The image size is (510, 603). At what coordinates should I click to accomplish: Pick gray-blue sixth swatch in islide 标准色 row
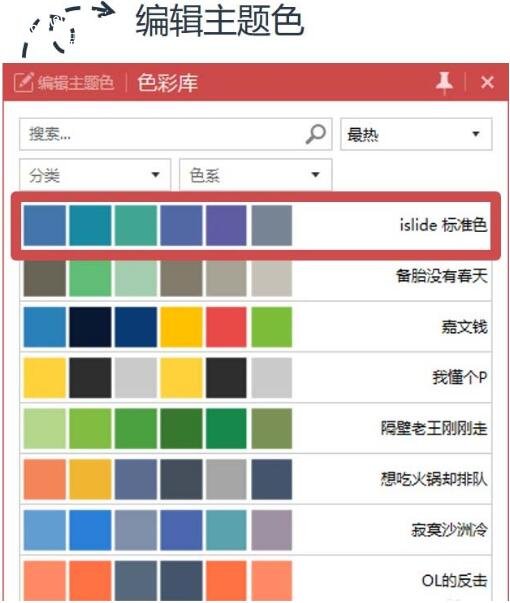[272, 225]
